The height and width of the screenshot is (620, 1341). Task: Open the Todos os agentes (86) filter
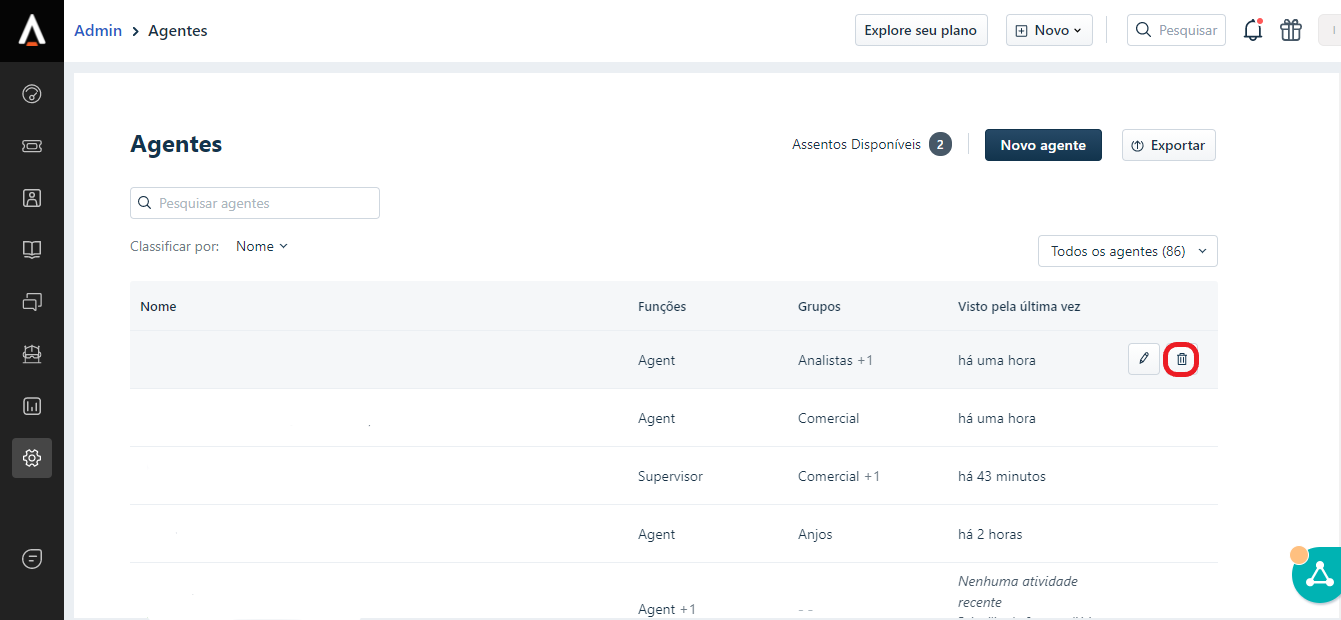(x=1127, y=251)
